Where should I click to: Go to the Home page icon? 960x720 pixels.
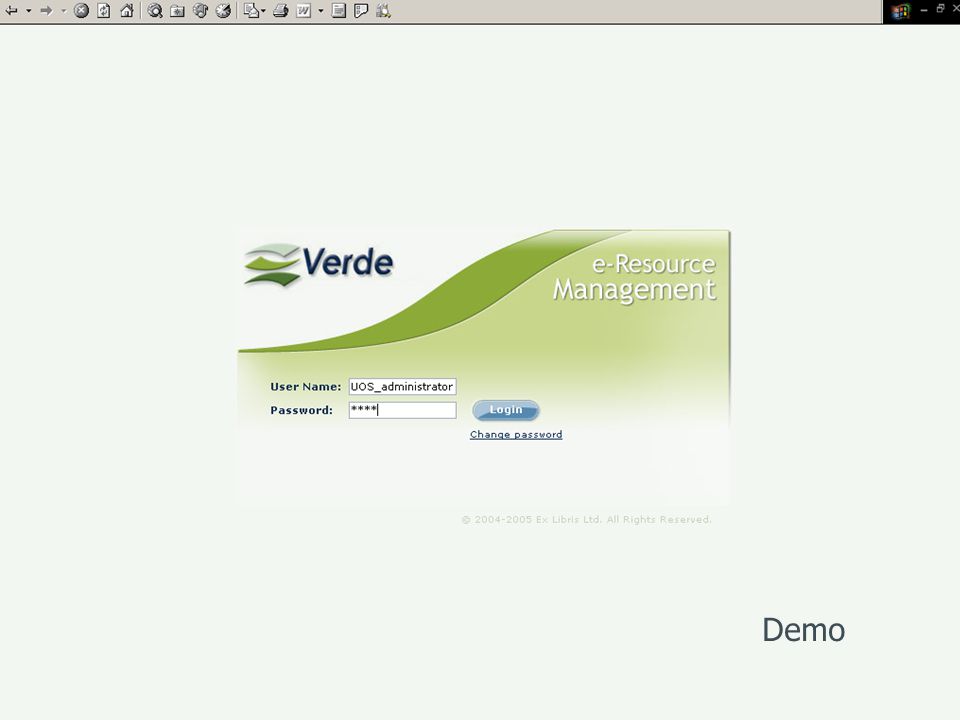point(127,10)
